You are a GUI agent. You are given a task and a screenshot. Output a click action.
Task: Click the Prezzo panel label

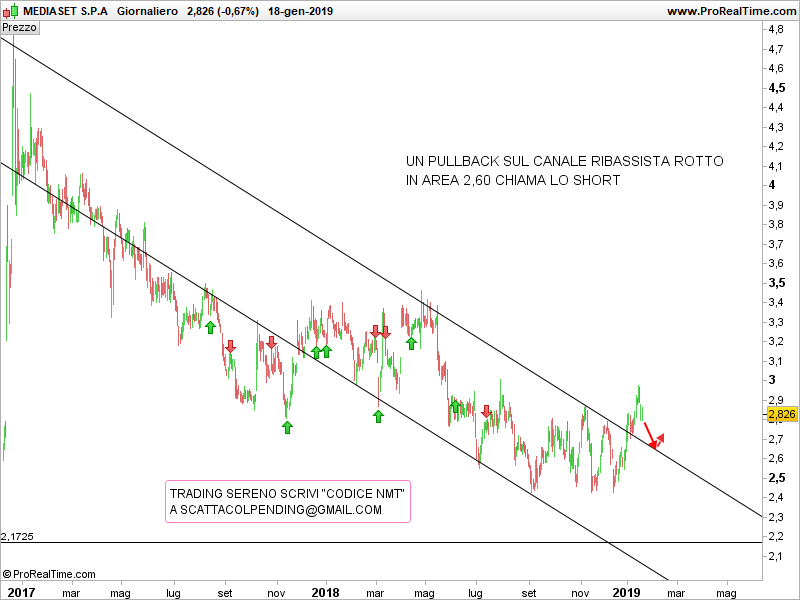(20, 27)
